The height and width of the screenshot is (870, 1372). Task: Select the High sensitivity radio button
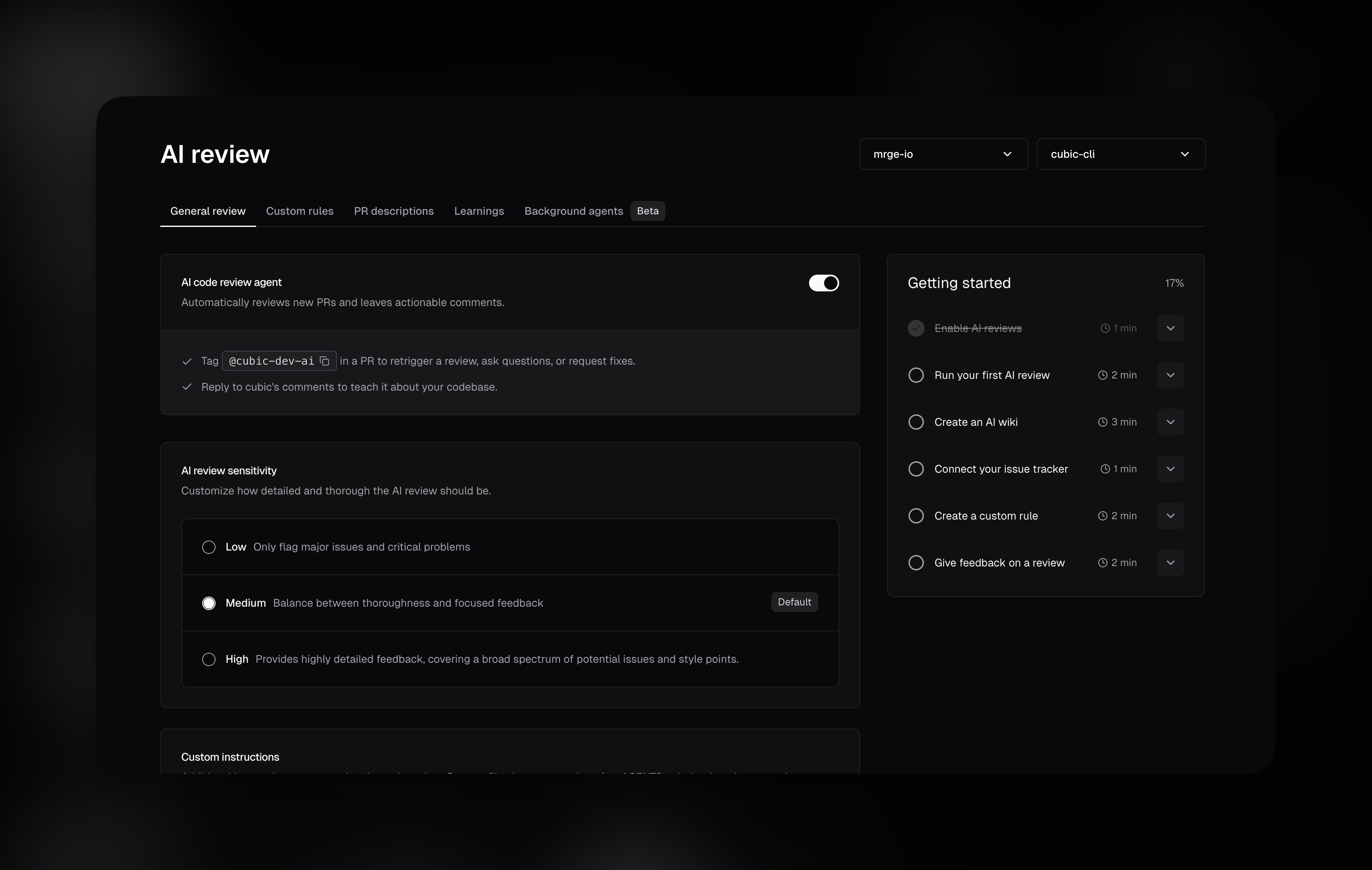click(x=208, y=660)
